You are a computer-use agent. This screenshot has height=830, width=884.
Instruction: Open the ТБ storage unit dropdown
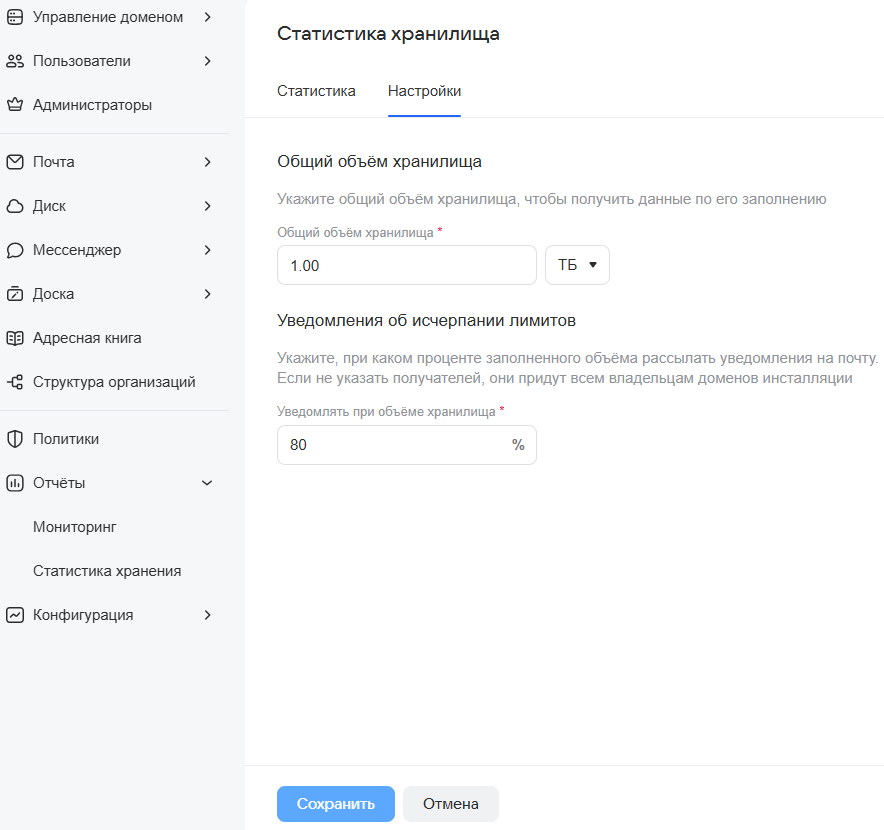(577, 265)
